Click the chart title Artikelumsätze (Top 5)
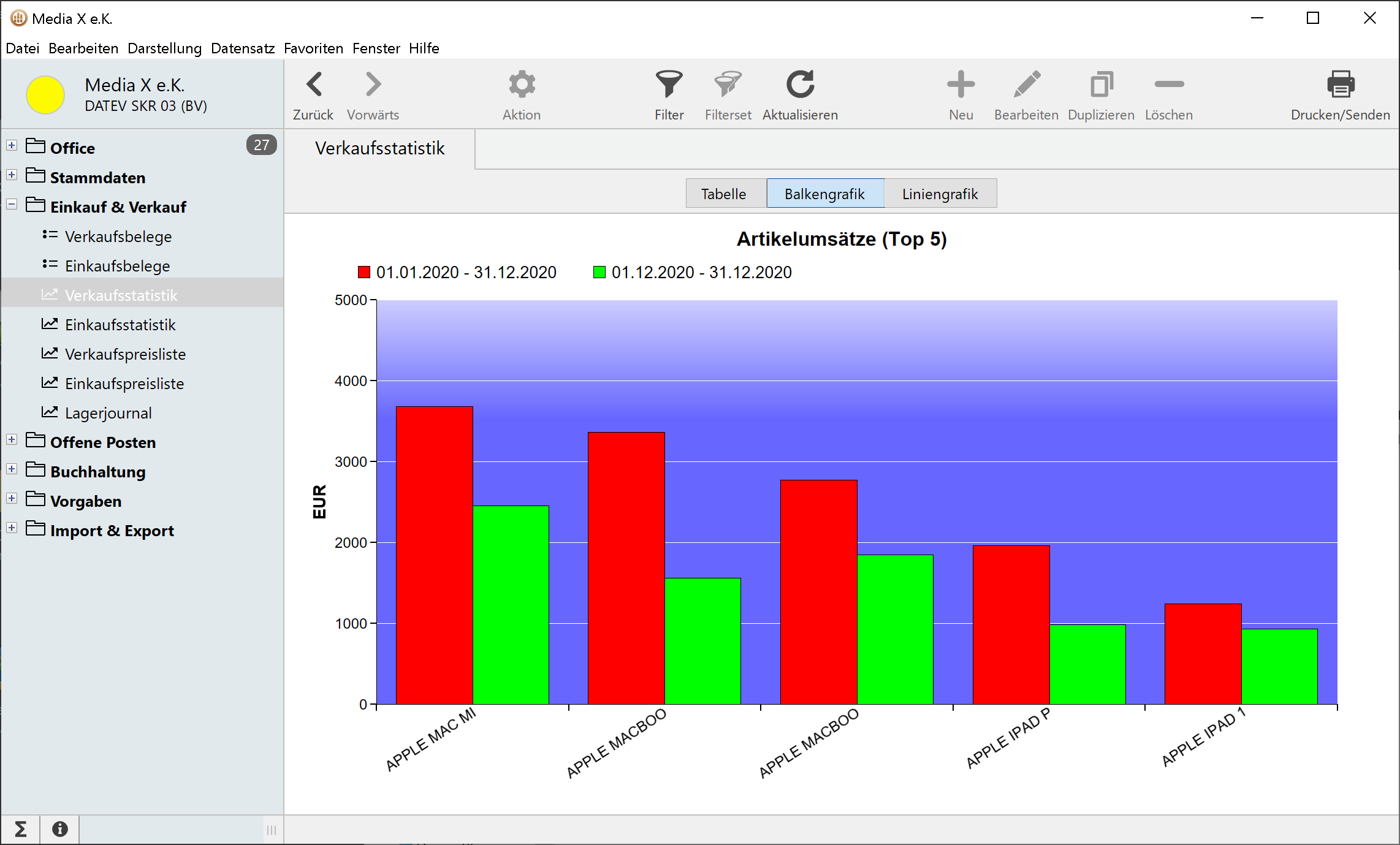Image resolution: width=1400 pixels, height=845 pixels. 842,239
